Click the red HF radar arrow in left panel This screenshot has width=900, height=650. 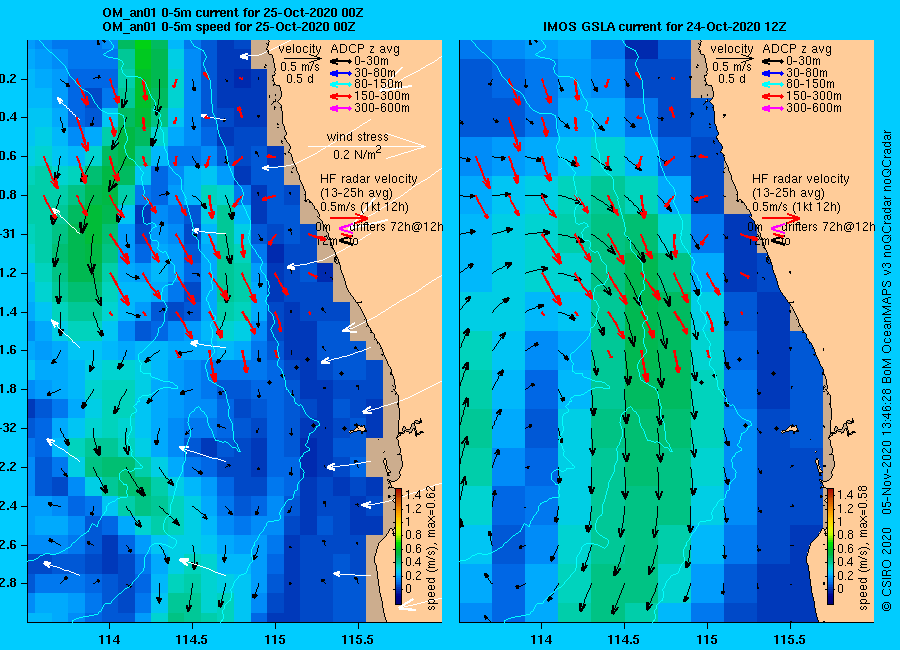(x=349, y=218)
